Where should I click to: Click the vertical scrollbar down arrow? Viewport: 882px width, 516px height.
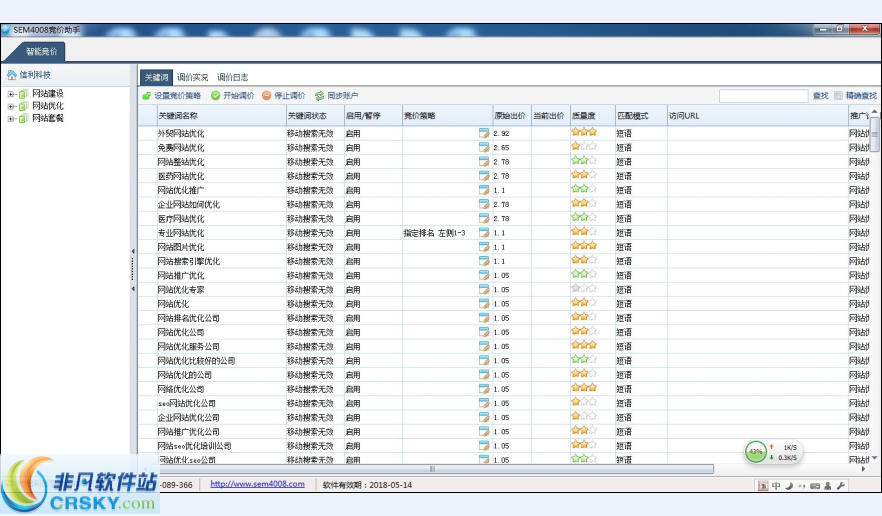coord(874,458)
